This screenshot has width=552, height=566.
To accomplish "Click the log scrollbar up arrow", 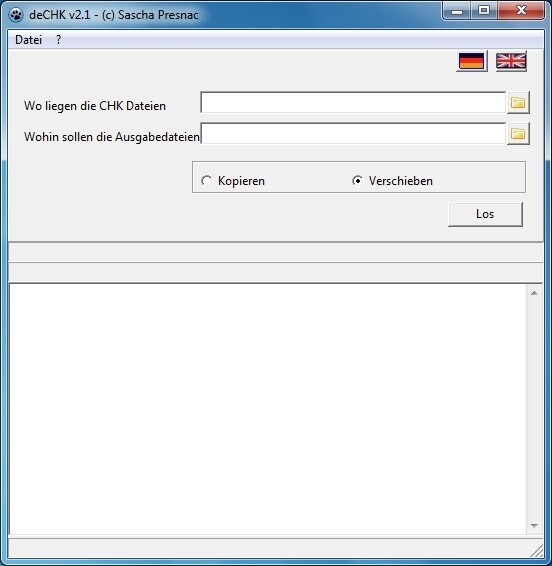I will 534,293.
